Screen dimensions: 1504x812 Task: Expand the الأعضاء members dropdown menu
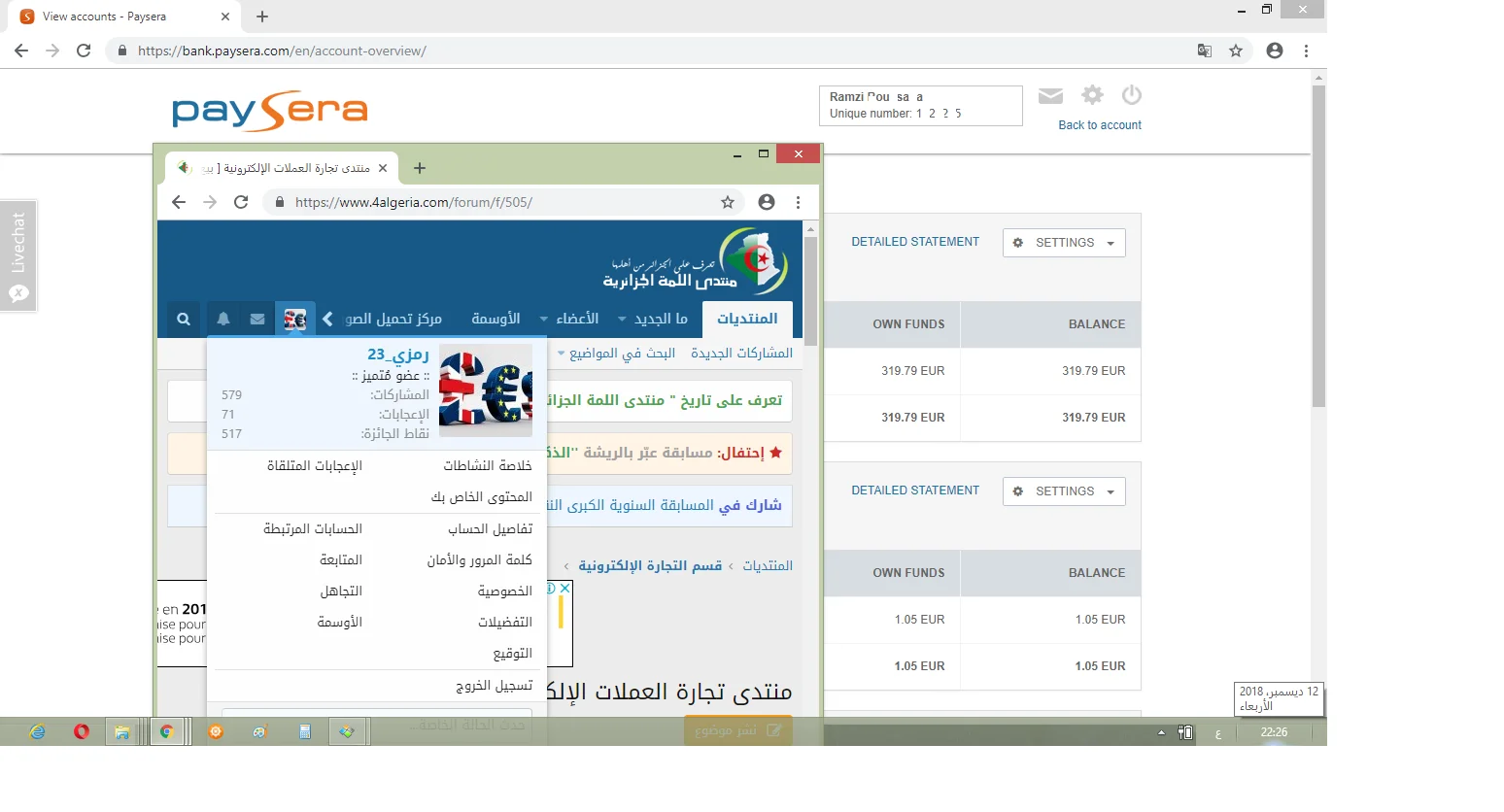[570, 319]
